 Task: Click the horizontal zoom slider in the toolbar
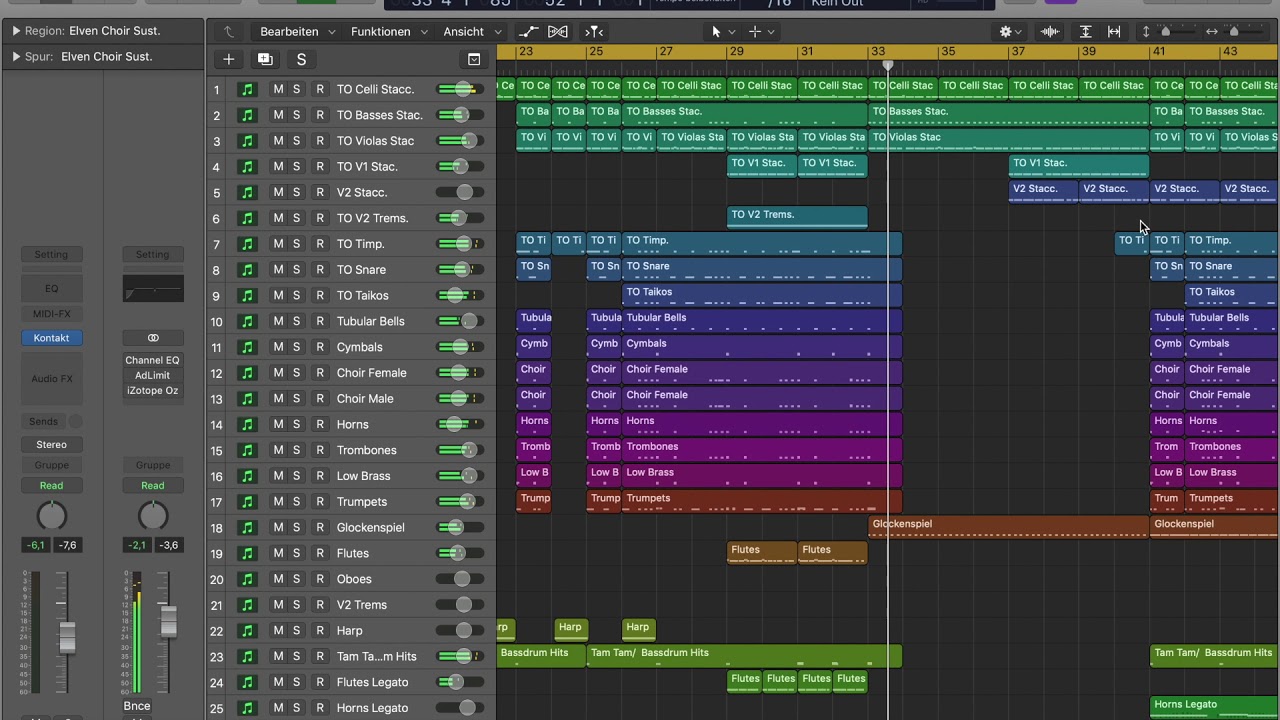[x=1232, y=31]
